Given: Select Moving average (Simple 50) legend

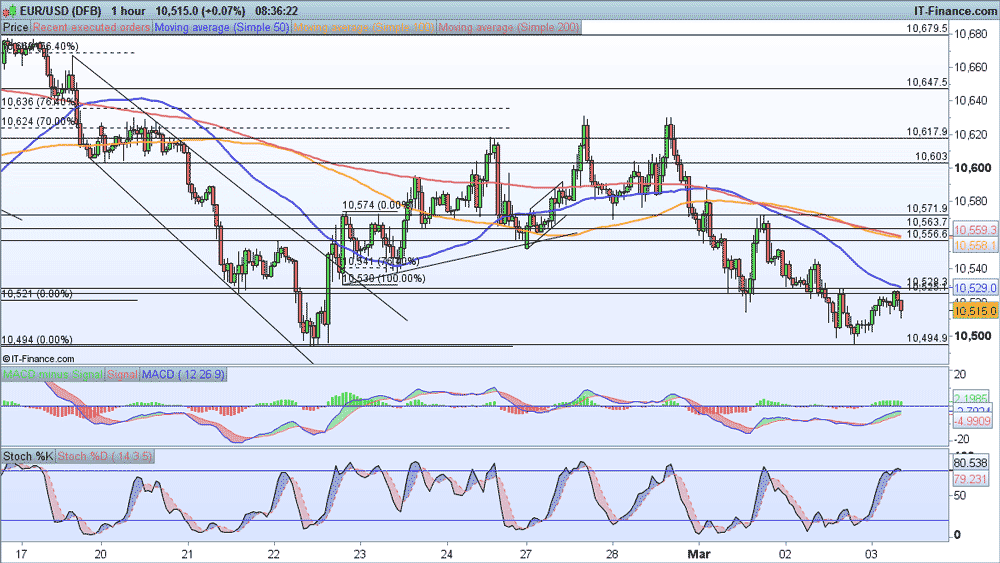Looking at the screenshot, I should tap(222, 27).
